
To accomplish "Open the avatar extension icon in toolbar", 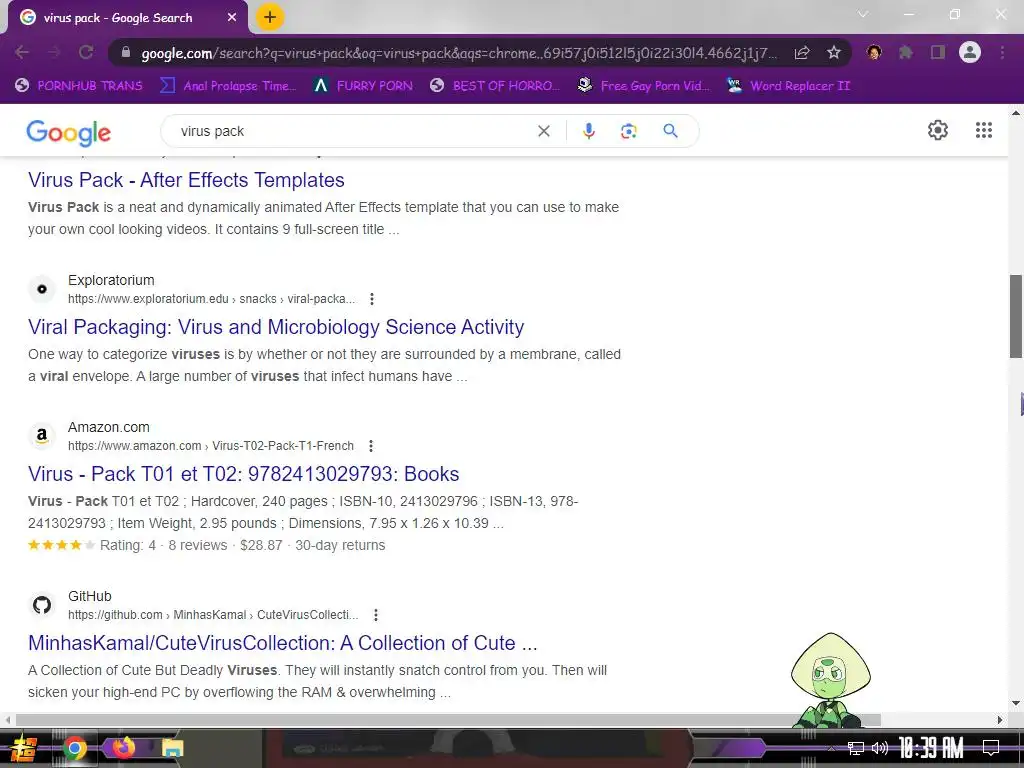I will (x=874, y=52).
